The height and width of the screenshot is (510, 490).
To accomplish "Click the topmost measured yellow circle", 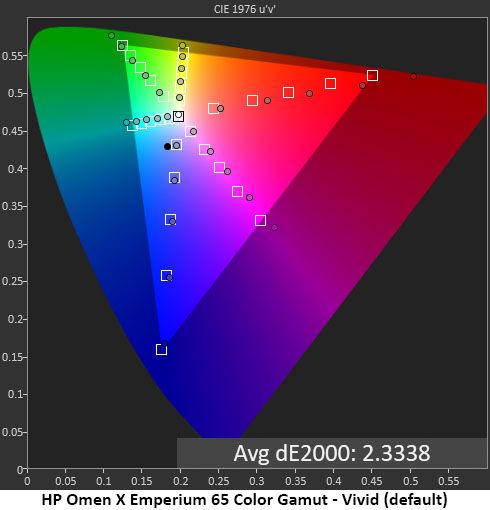I will tap(182, 46).
